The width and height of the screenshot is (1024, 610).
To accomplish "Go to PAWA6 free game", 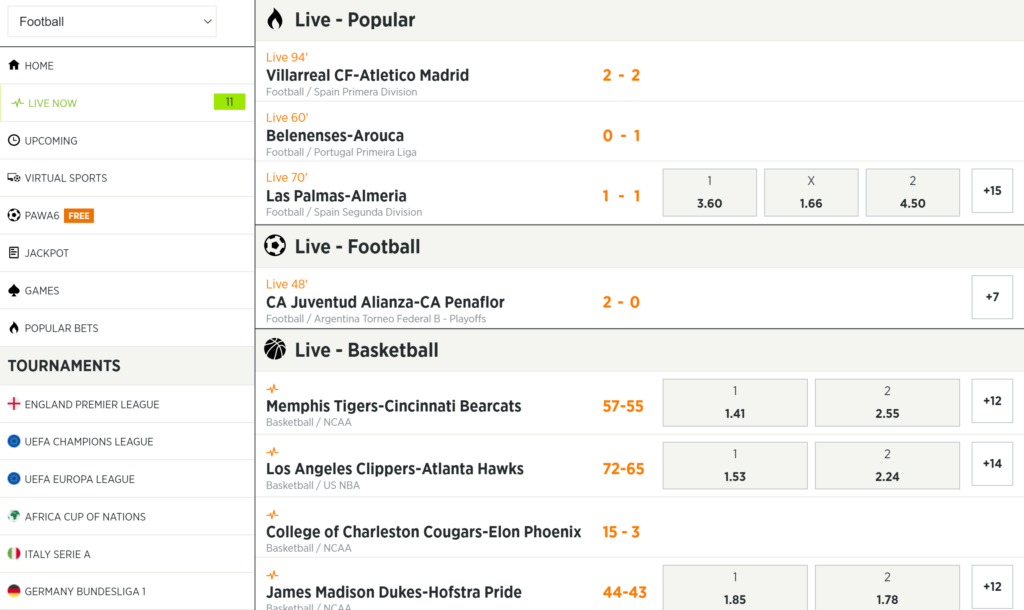I will tap(42, 216).
